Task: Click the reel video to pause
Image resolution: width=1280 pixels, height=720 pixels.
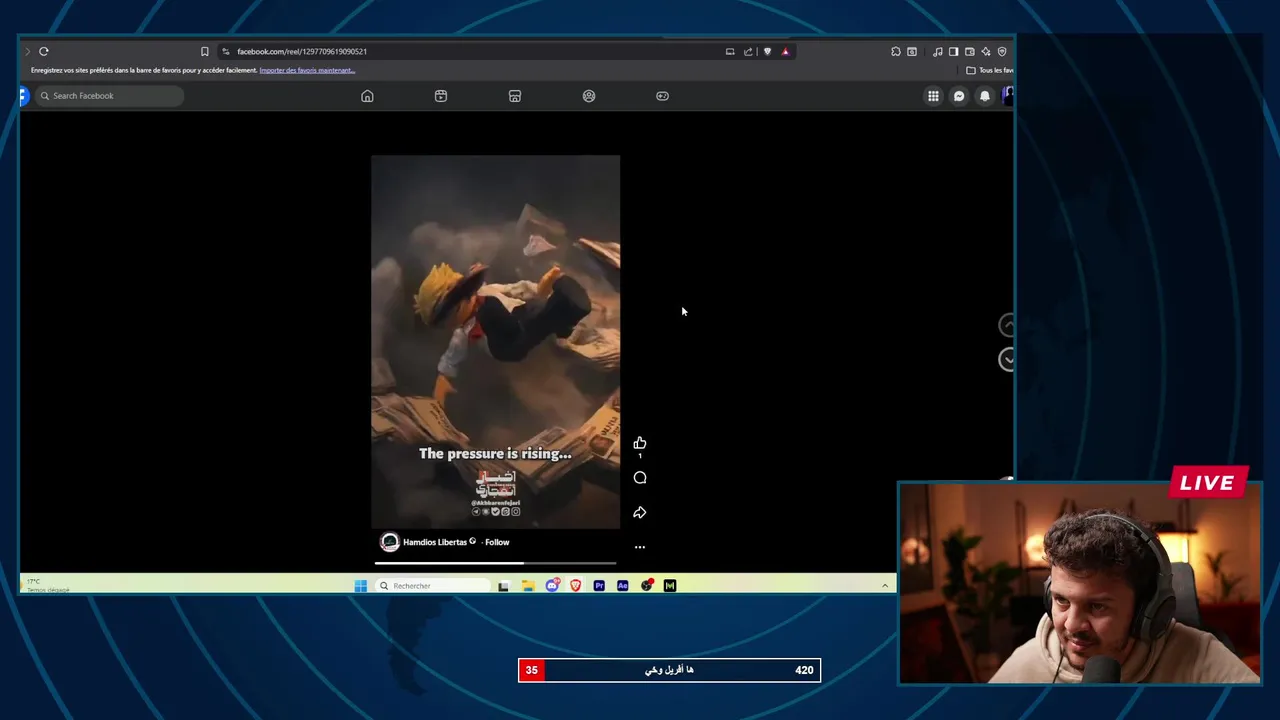Action: pos(496,342)
